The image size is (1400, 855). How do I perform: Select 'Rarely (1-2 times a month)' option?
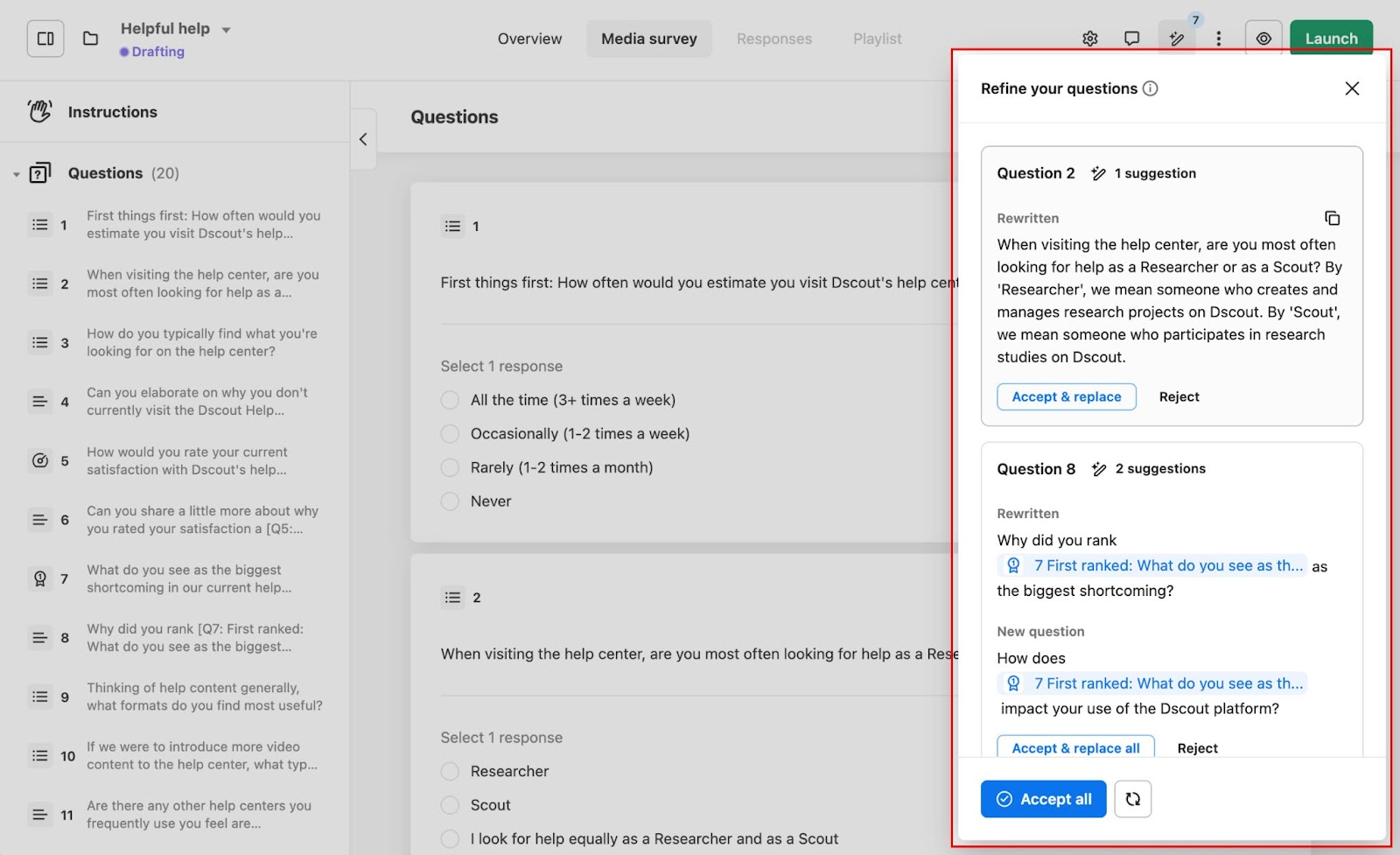(450, 467)
